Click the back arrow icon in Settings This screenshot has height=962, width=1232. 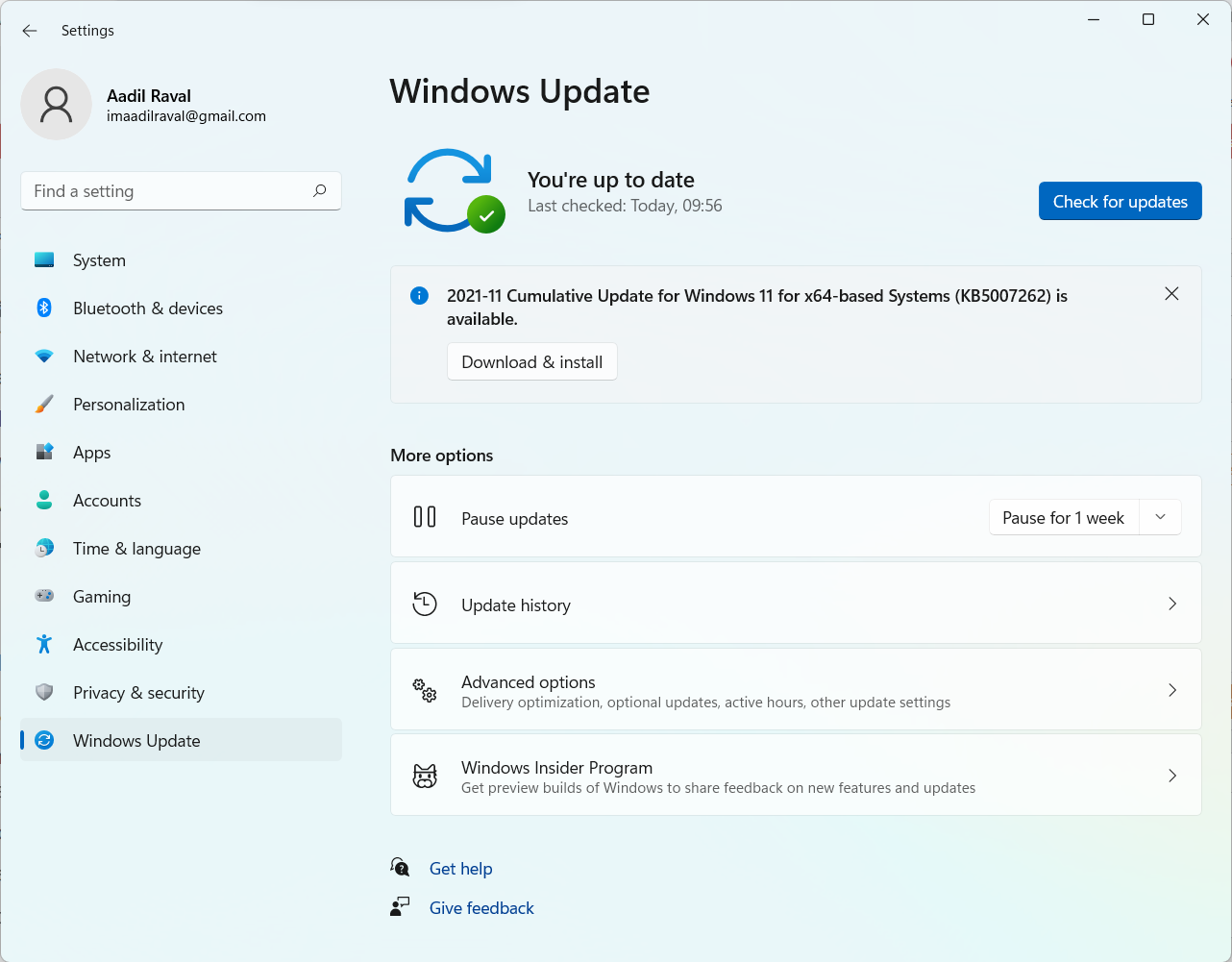pos(30,31)
